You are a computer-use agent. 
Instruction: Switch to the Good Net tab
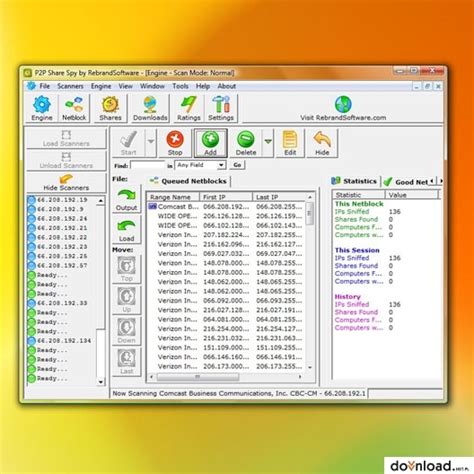pyautogui.click(x=407, y=182)
